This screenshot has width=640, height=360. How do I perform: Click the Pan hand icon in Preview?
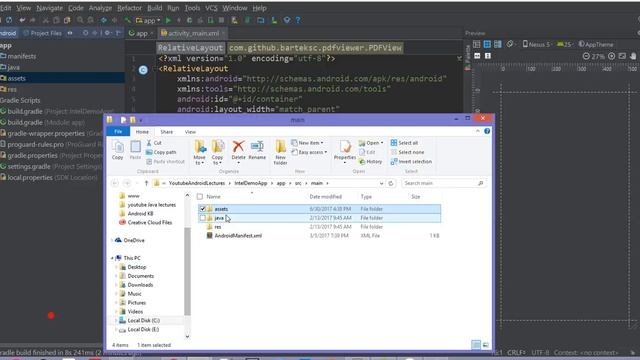(x=633, y=56)
